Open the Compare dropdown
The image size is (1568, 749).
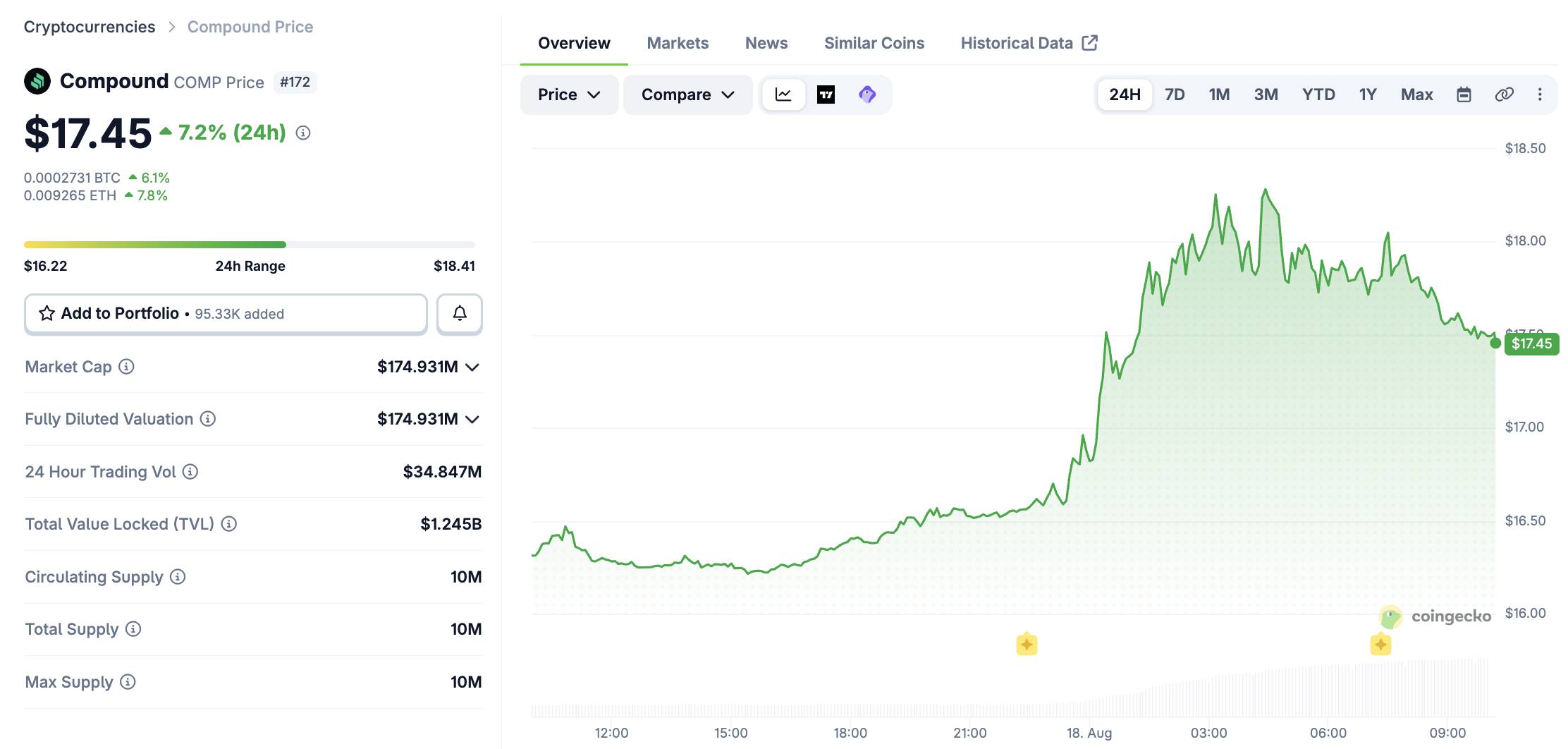[688, 95]
